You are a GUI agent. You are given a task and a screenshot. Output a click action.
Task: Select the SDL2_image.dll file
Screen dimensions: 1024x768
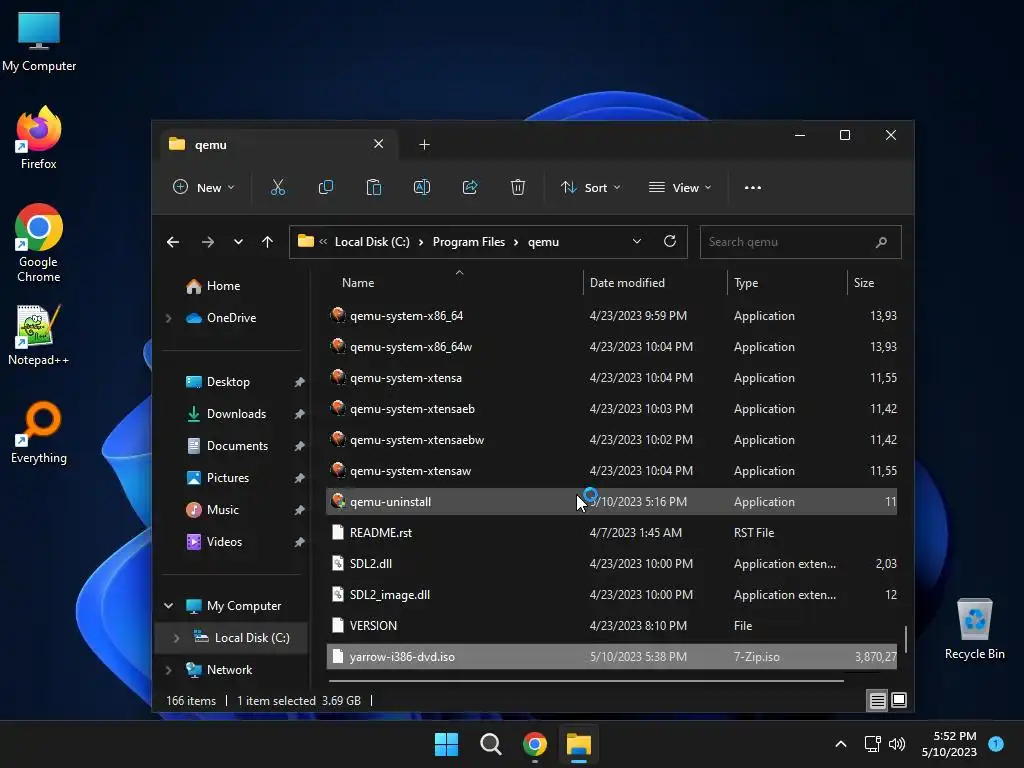pos(611,595)
